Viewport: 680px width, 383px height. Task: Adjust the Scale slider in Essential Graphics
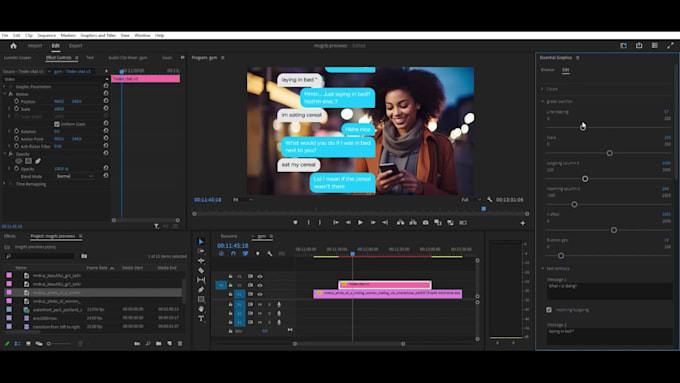click(x=609, y=153)
